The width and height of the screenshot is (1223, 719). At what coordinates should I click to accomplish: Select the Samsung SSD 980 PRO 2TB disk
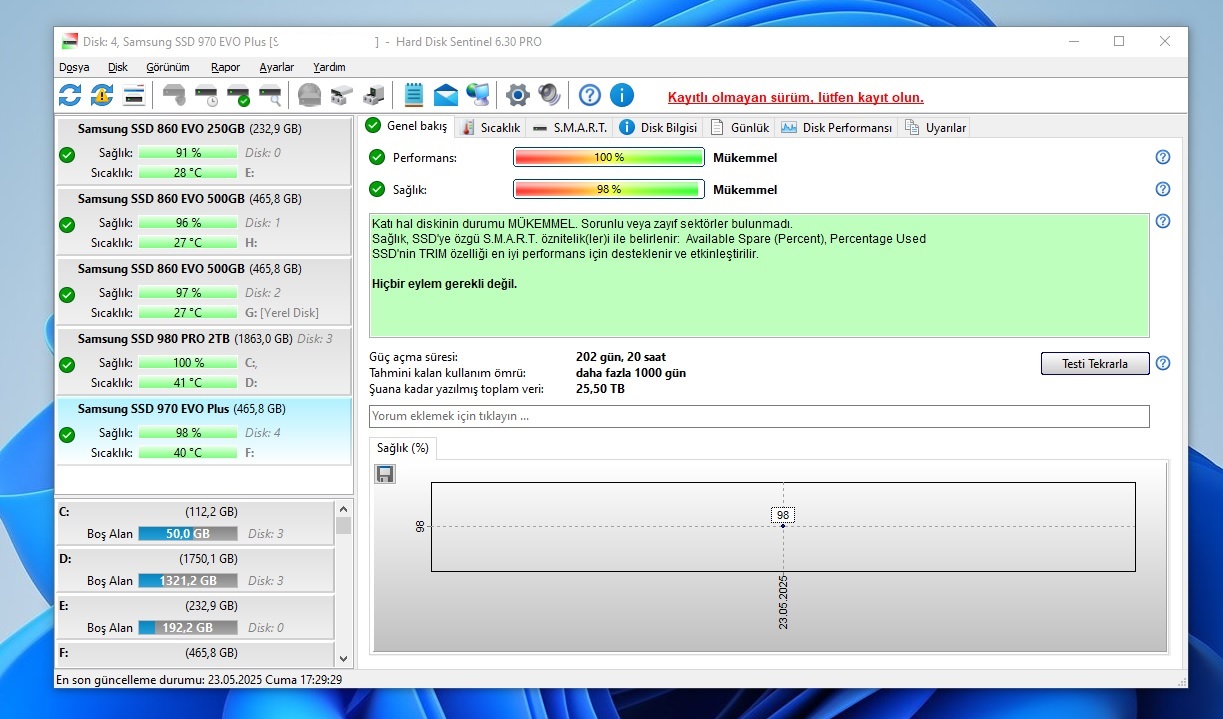pos(204,361)
